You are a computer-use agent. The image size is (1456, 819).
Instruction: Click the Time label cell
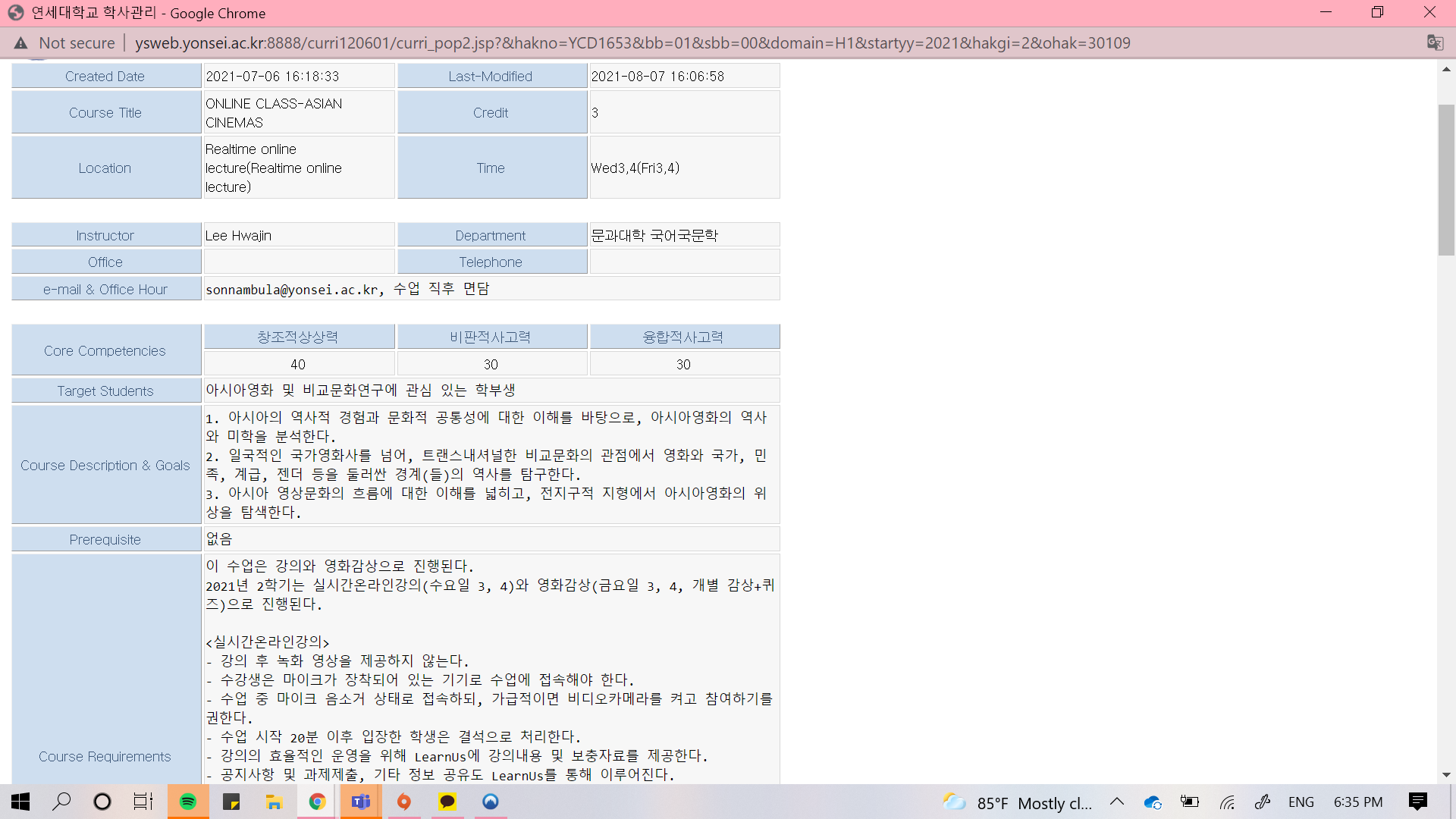[491, 168]
